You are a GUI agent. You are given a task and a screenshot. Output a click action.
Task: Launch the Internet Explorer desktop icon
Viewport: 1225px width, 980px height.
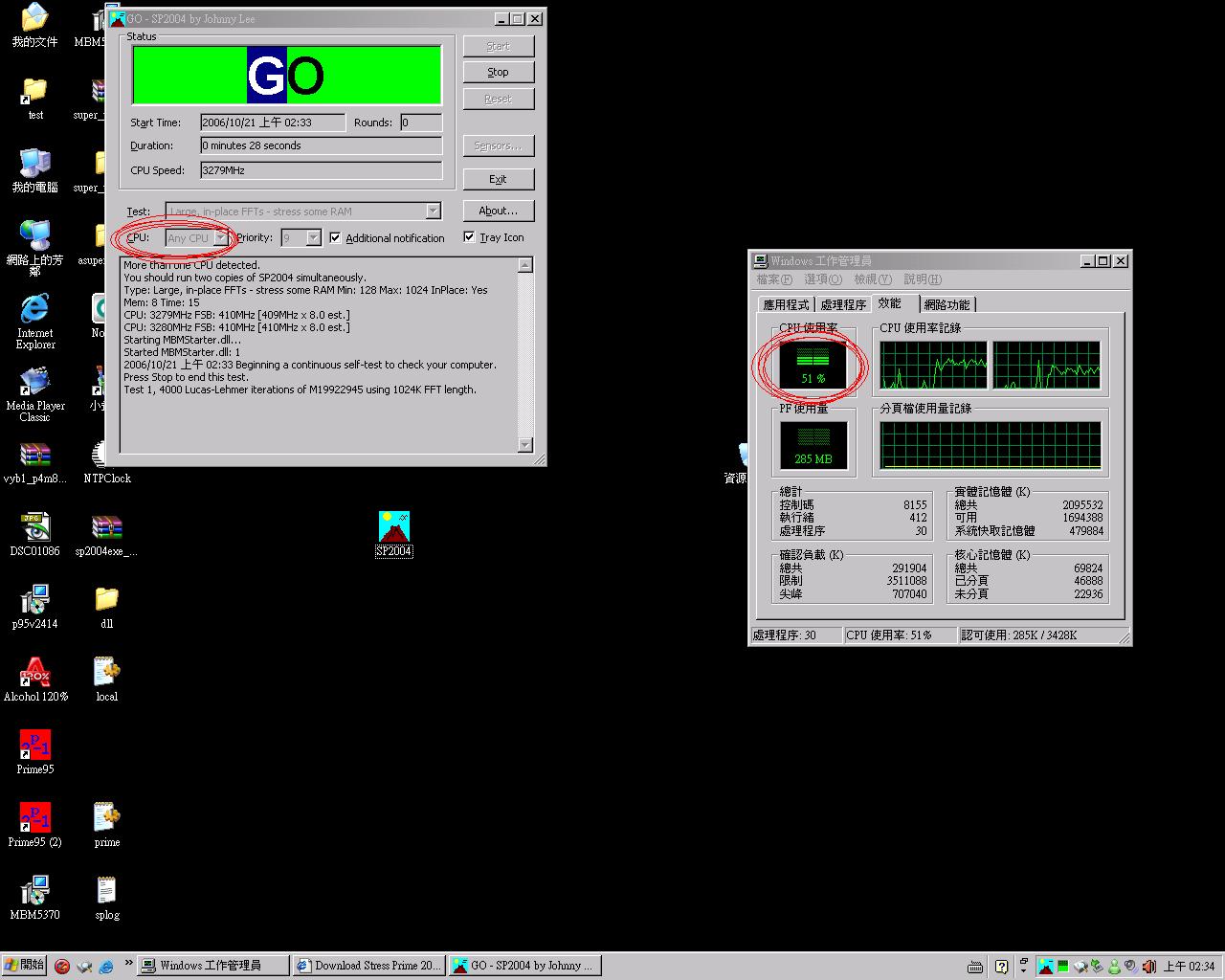34,322
